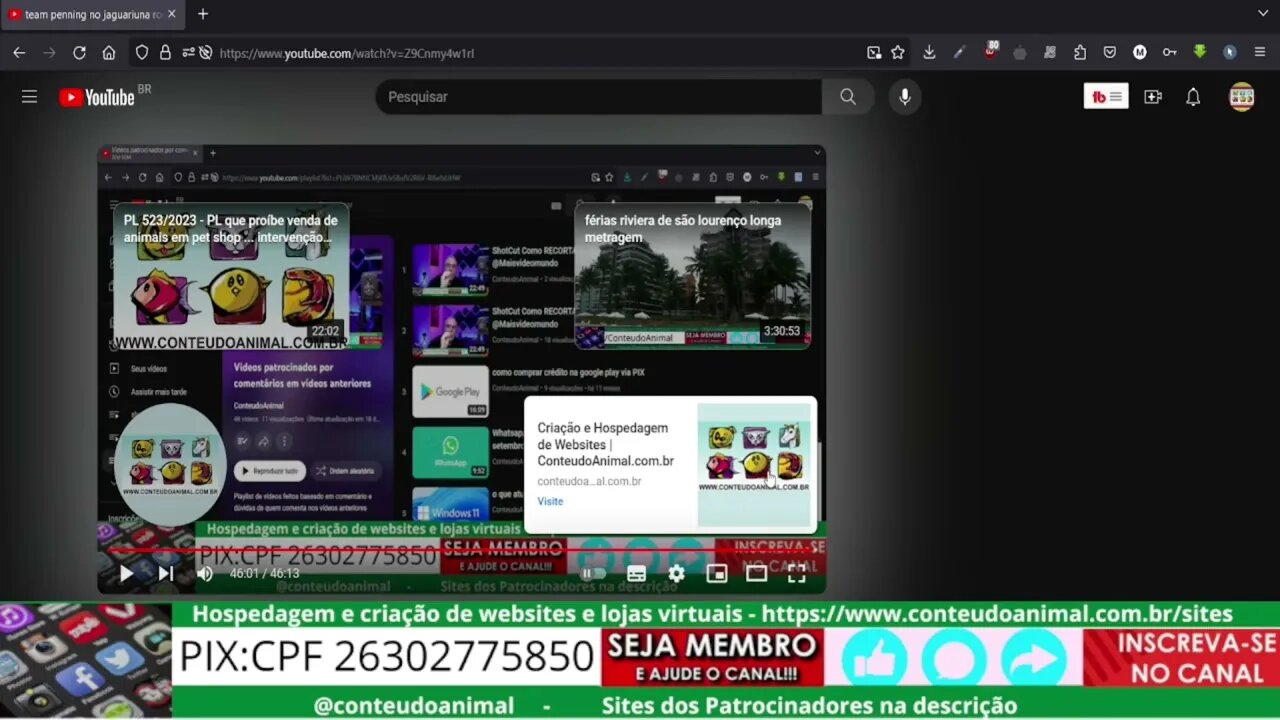1280x720 pixels.
Task: Click the browser forward arrow
Action: point(49,53)
